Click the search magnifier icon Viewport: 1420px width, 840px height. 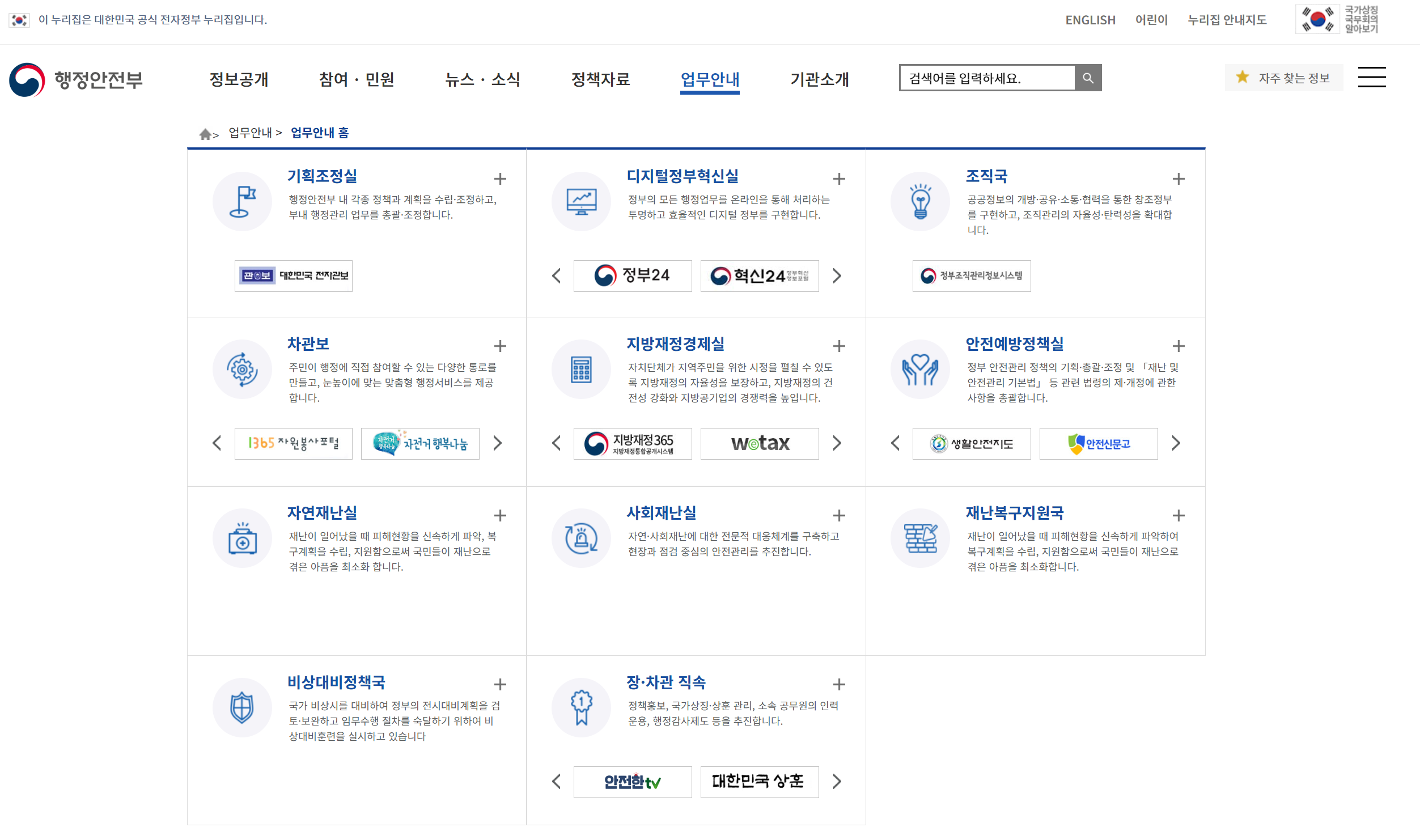[x=1087, y=78]
